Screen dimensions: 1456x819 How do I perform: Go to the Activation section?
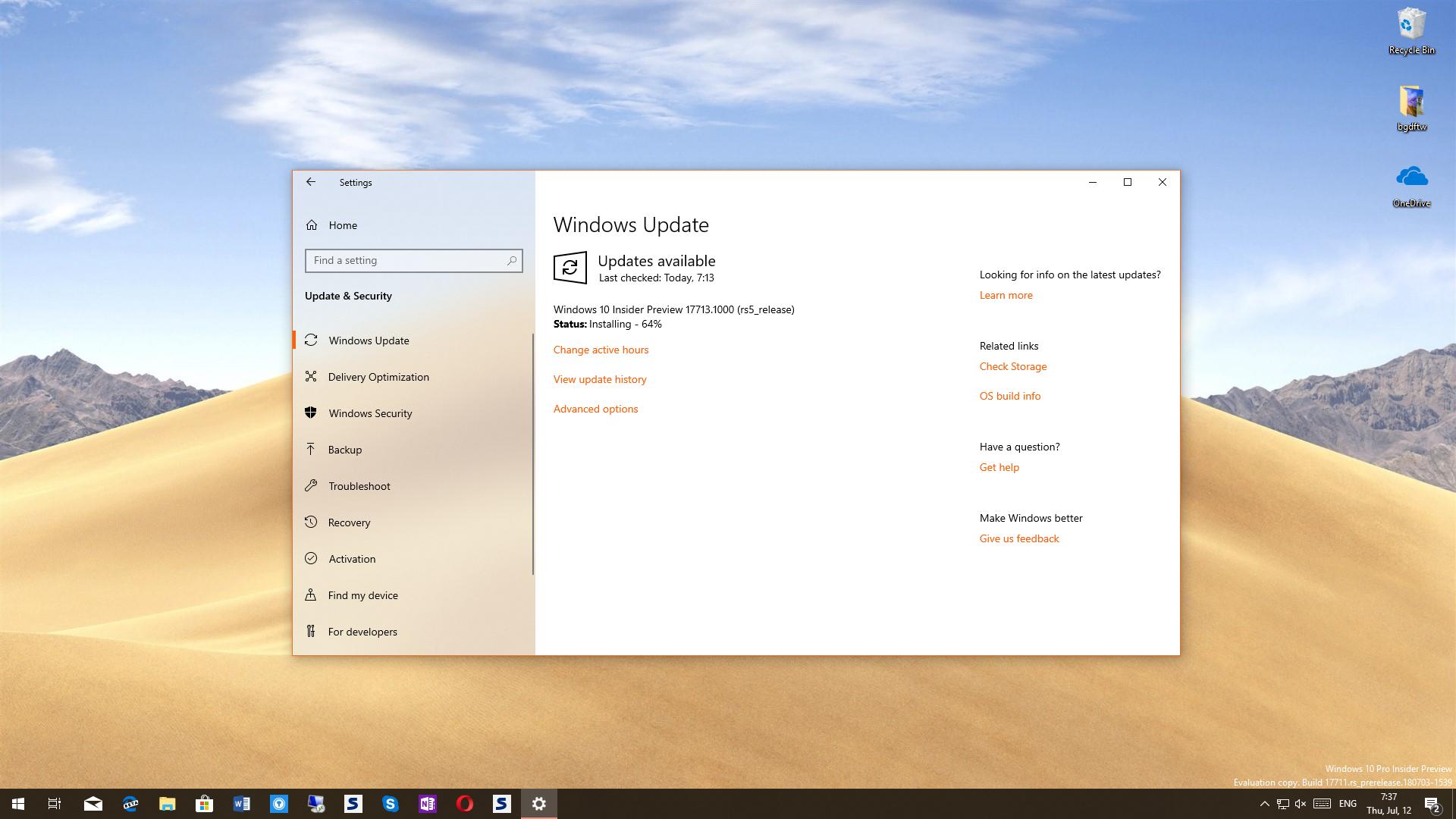413,559
